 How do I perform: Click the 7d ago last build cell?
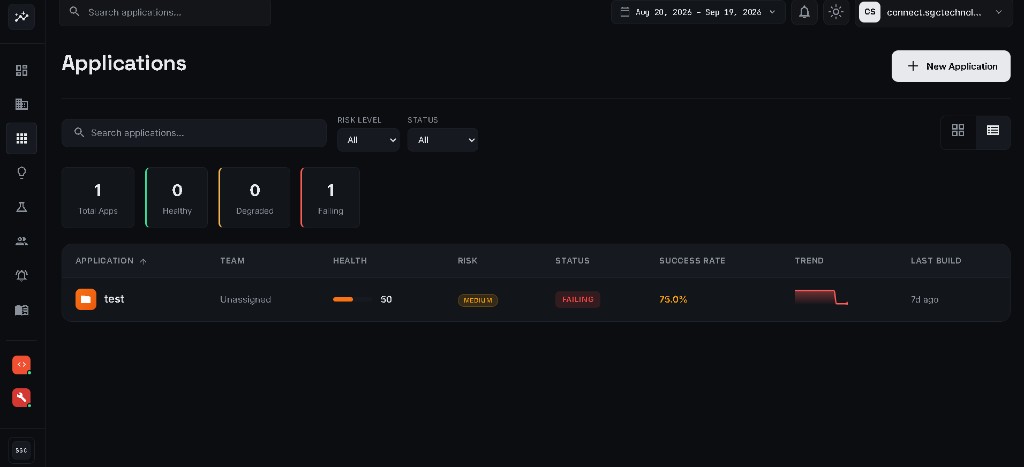click(x=925, y=300)
